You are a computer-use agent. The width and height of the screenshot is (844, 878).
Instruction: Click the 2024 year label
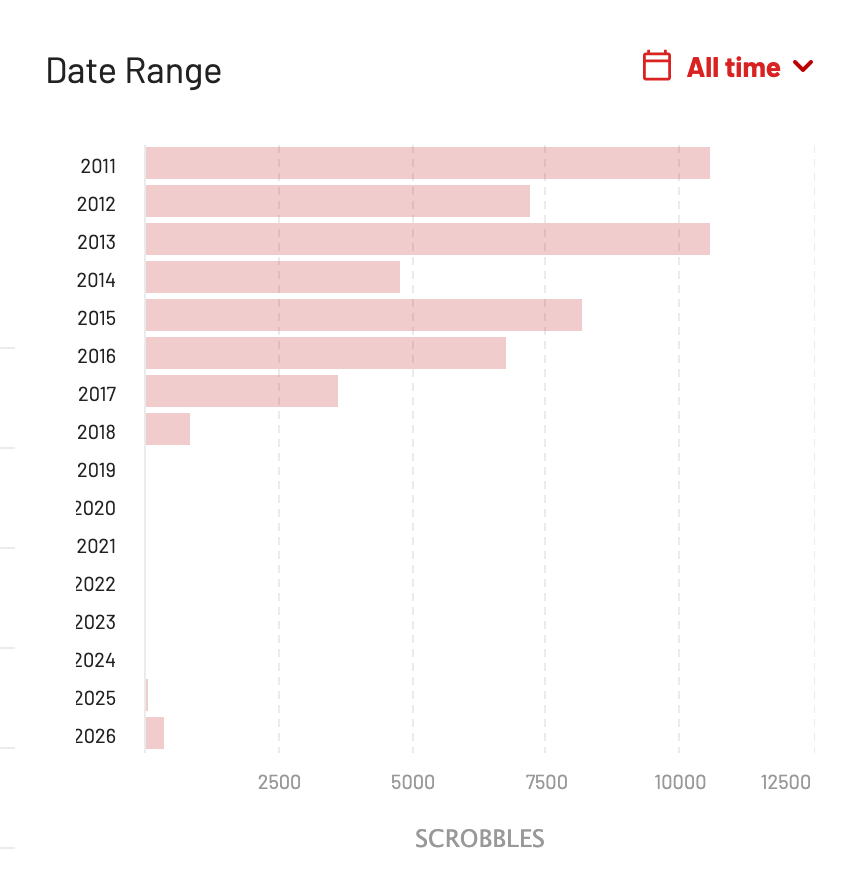[x=97, y=660]
